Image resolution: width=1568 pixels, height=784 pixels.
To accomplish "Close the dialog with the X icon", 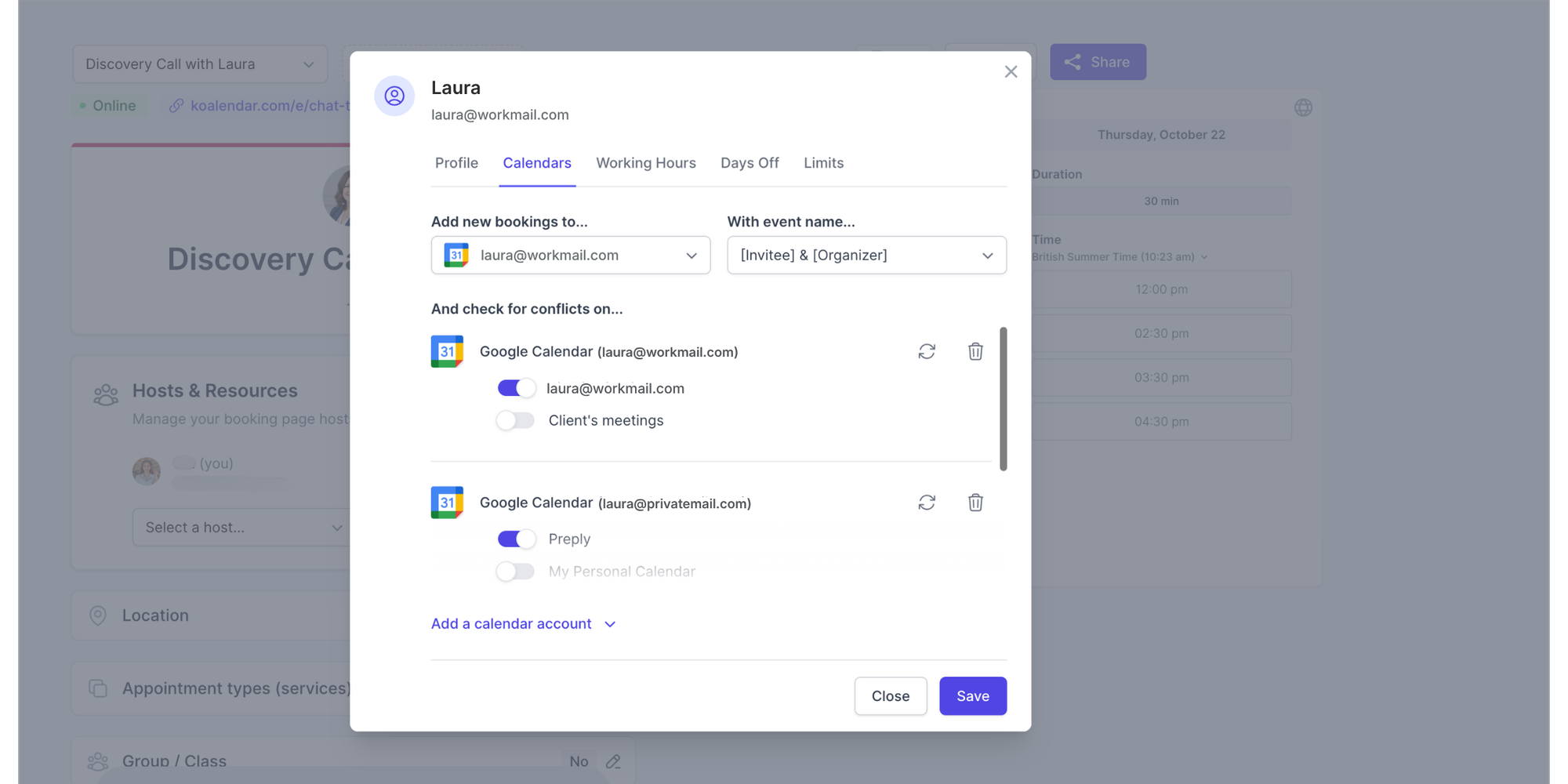I will pos(1011,71).
